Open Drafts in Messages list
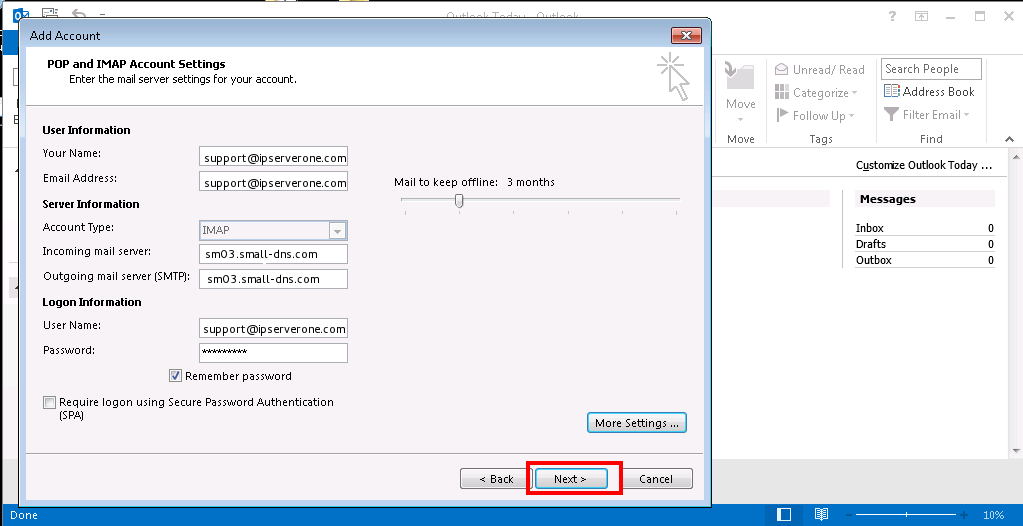The height and width of the screenshot is (526, 1023). [924, 244]
